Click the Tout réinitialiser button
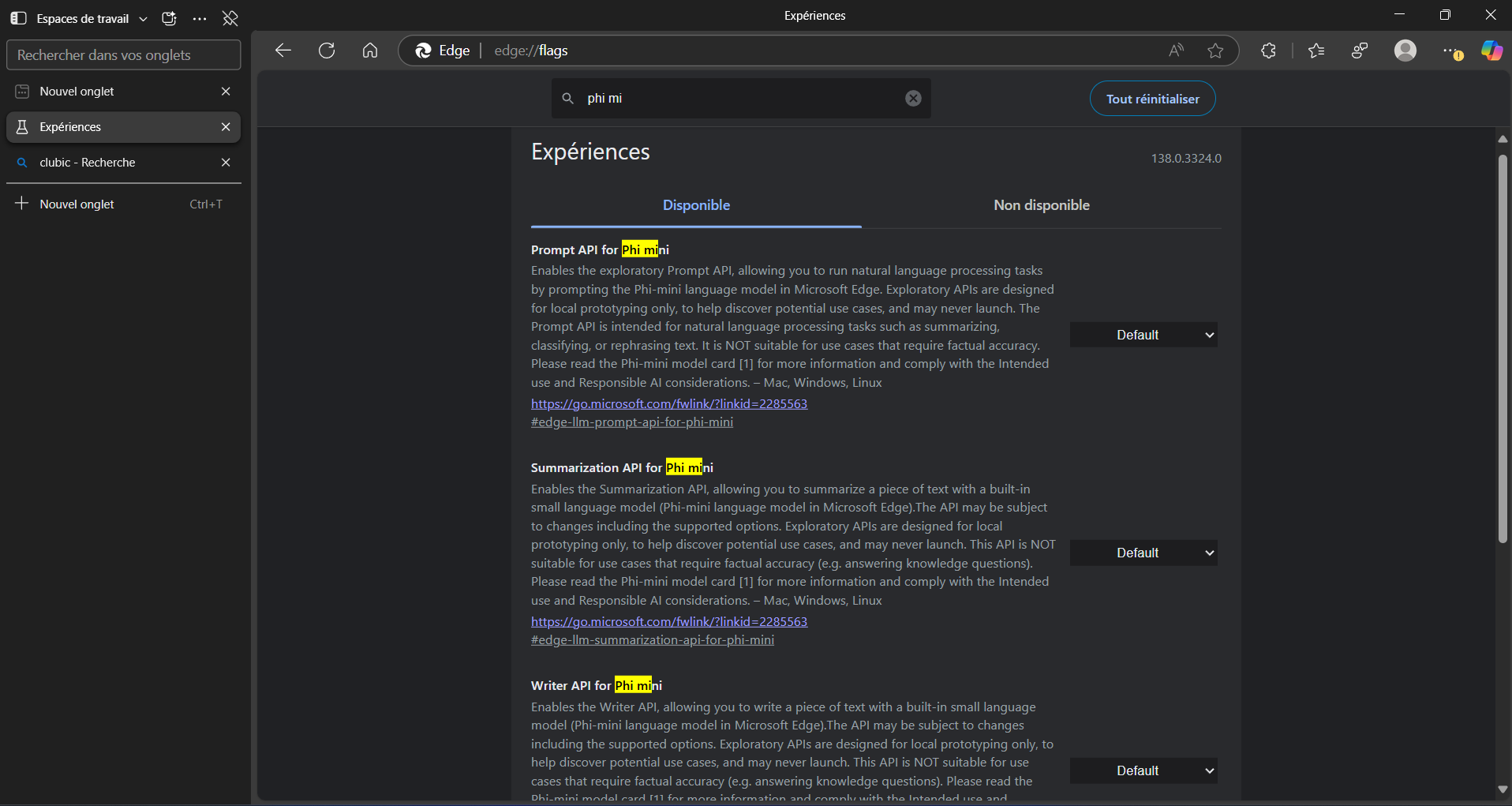Image resolution: width=1512 pixels, height=806 pixels. point(1152,99)
